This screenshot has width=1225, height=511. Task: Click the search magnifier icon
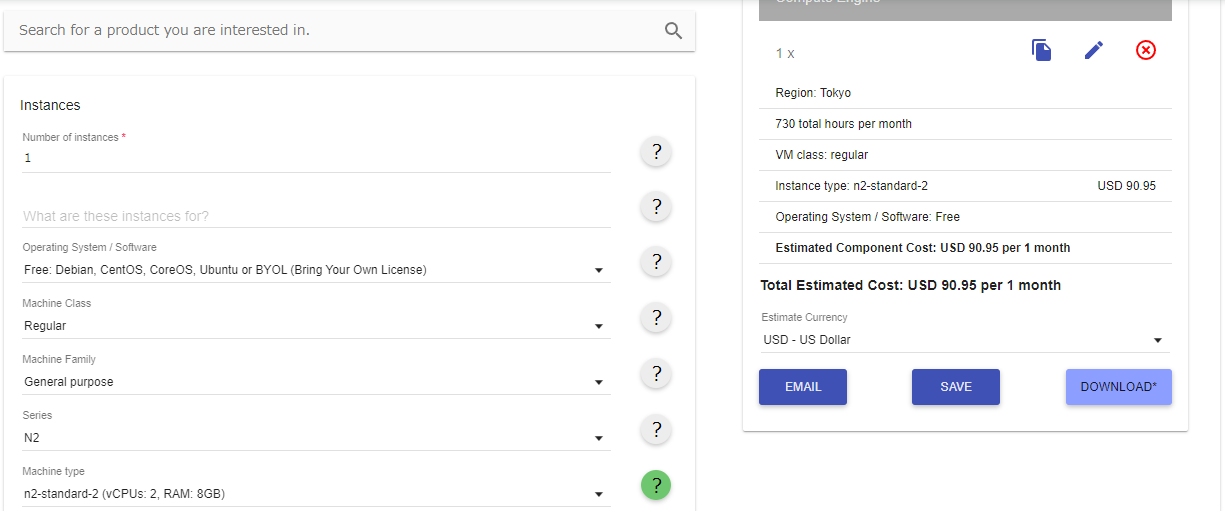click(x=674, y=31)
